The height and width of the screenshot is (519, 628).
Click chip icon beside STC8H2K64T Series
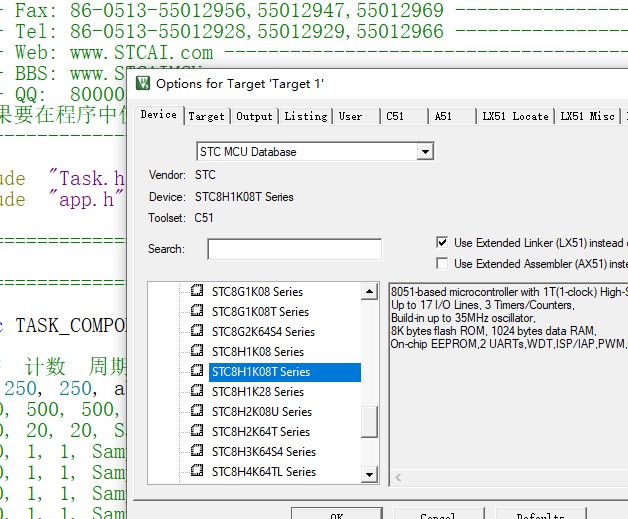pos(197,430)
